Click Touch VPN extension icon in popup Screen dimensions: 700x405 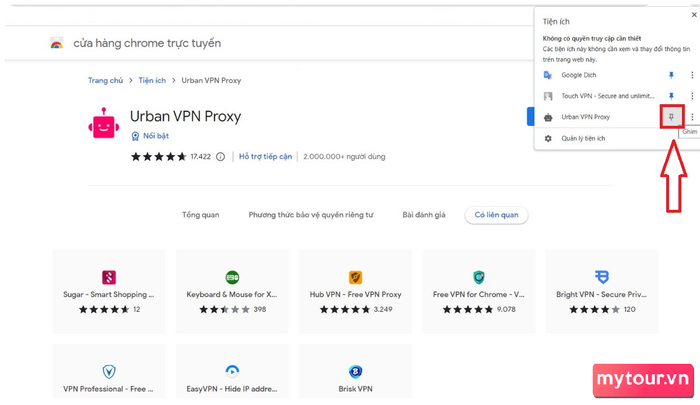pos(548,96)
